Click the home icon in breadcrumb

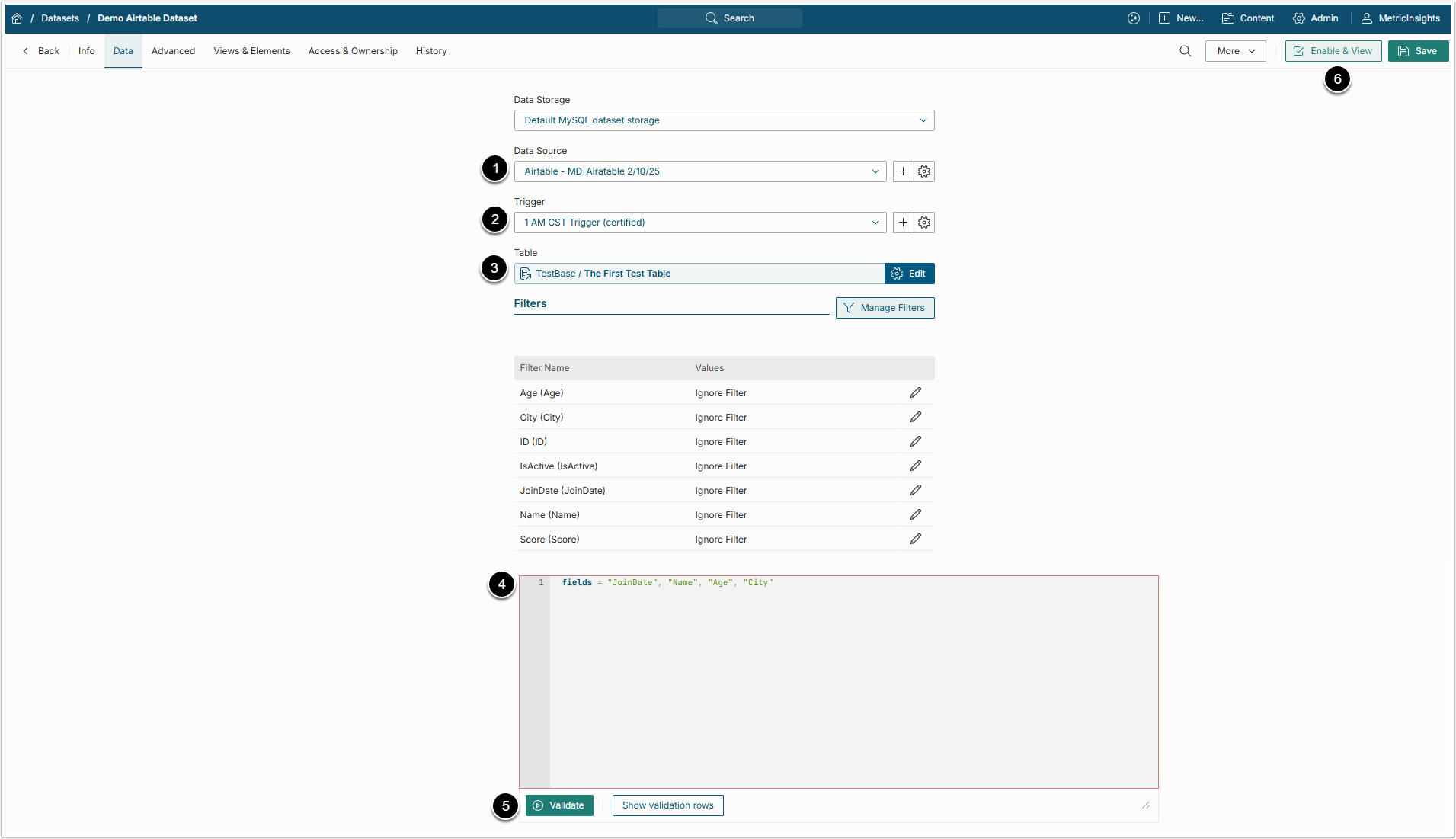[x=17, y=18]
